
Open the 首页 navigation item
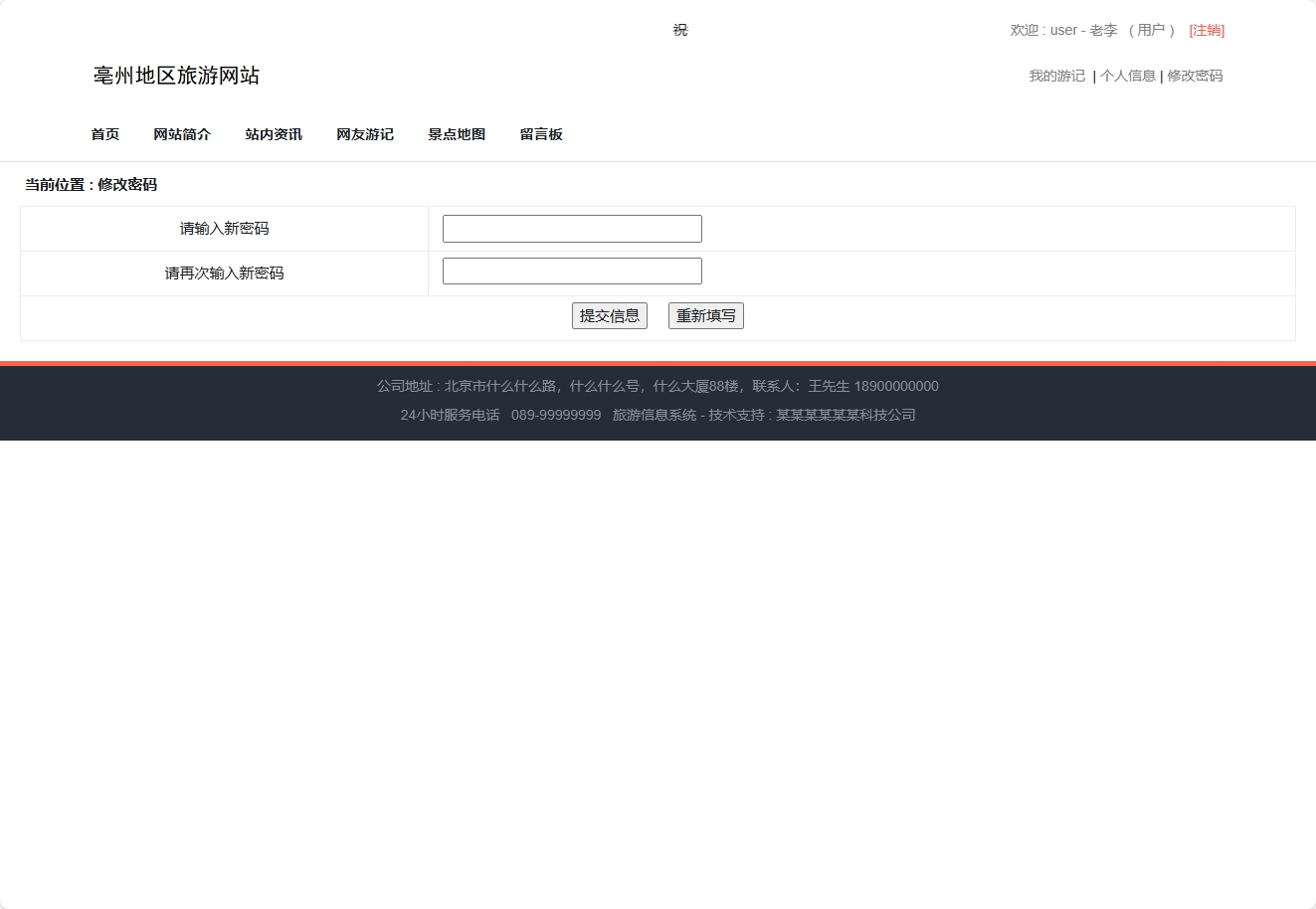coord(105,134)
